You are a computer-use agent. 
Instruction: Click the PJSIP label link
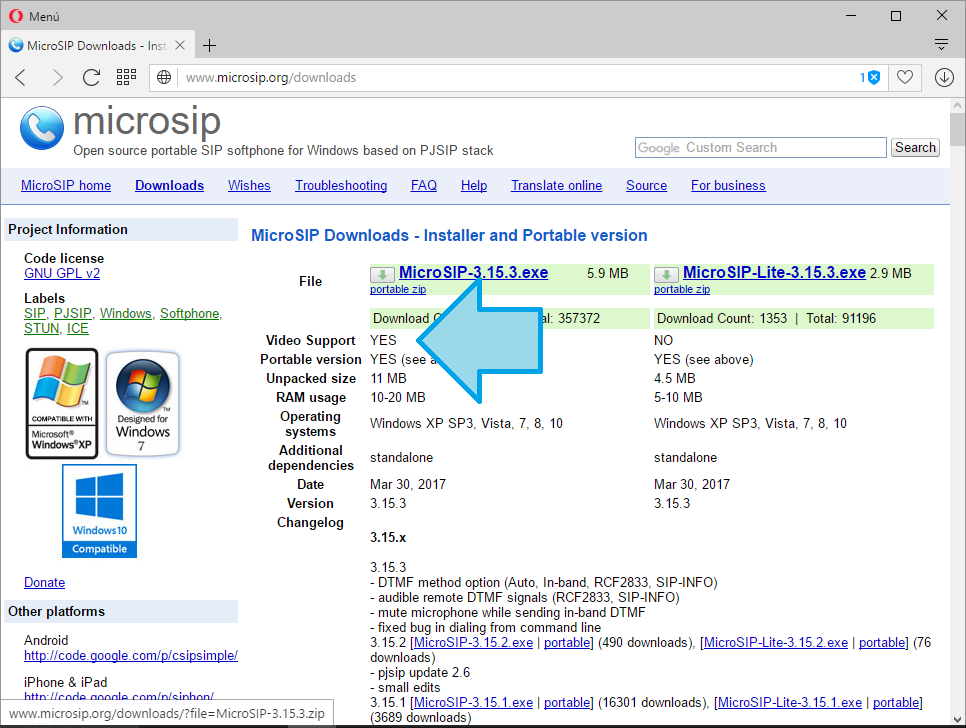click(73, 313)
